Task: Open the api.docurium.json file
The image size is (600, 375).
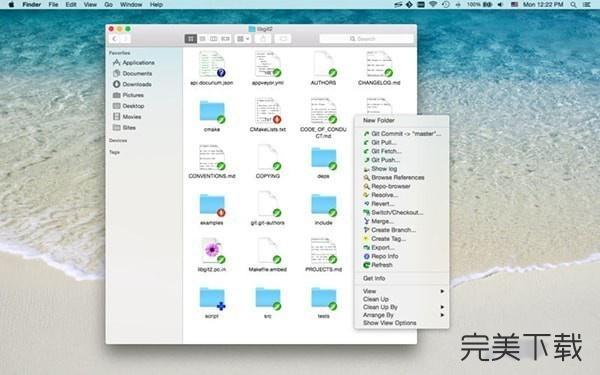Action: coord(212,64)
